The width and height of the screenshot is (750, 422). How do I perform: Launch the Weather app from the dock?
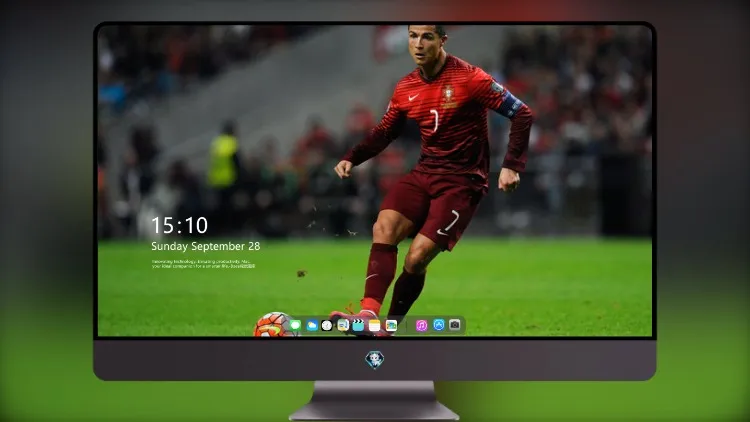[x=312, y=325]
